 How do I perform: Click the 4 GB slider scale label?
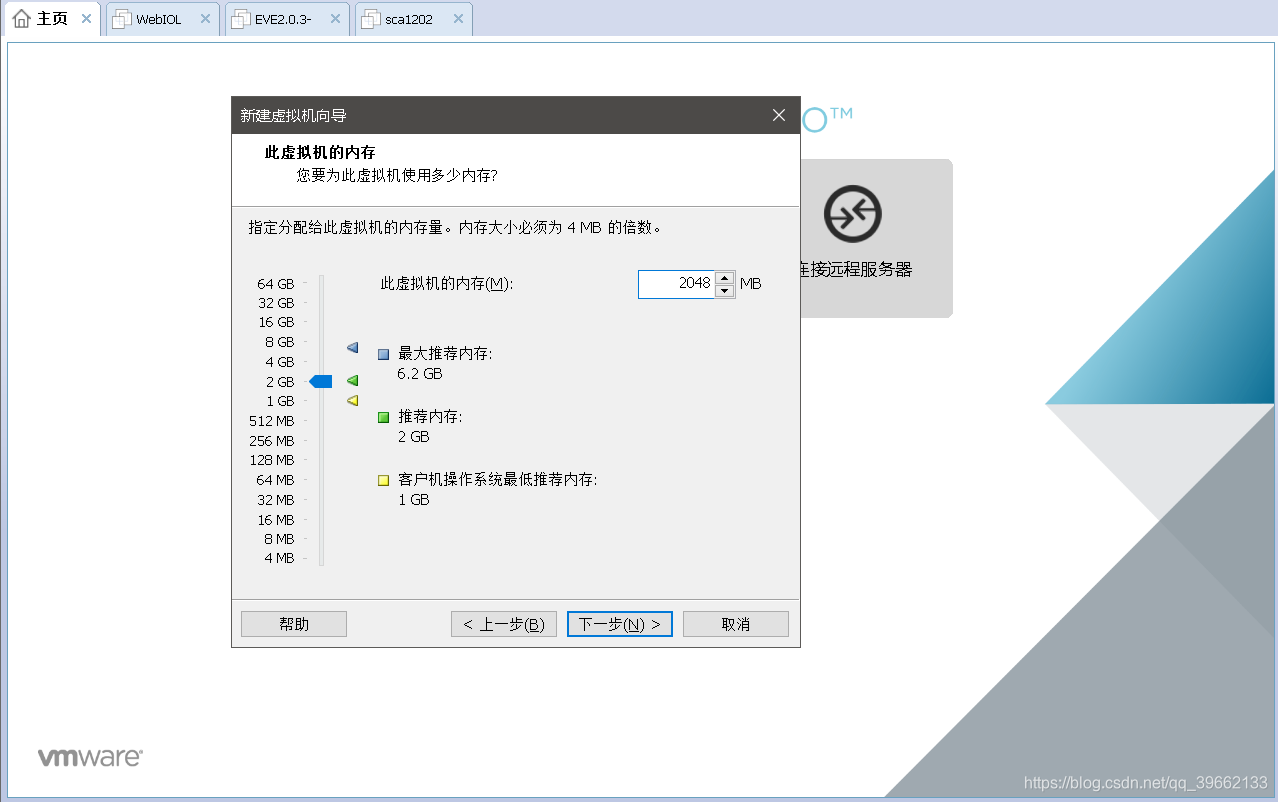[279, 362]
